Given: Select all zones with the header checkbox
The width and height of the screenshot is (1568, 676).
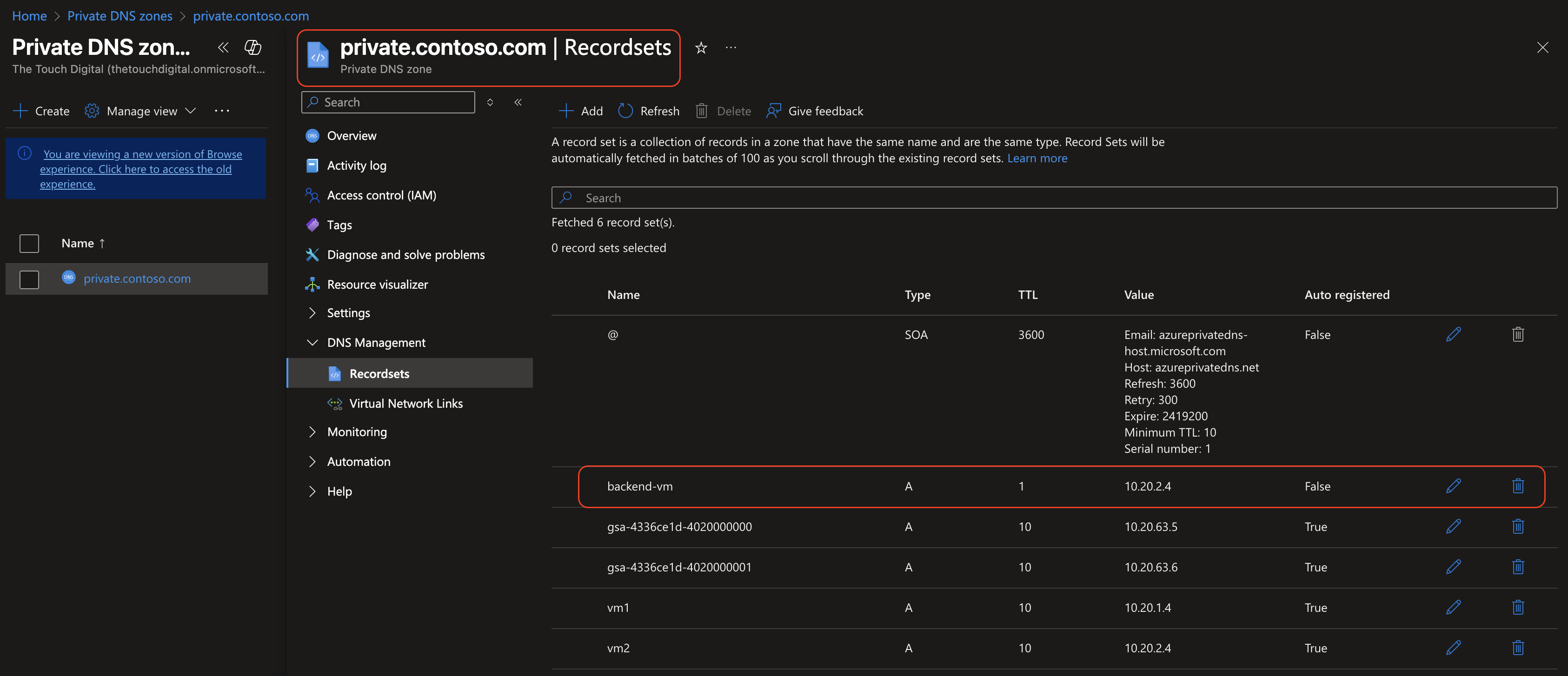Looking at the screenshot, I should (x=29, y=243).
